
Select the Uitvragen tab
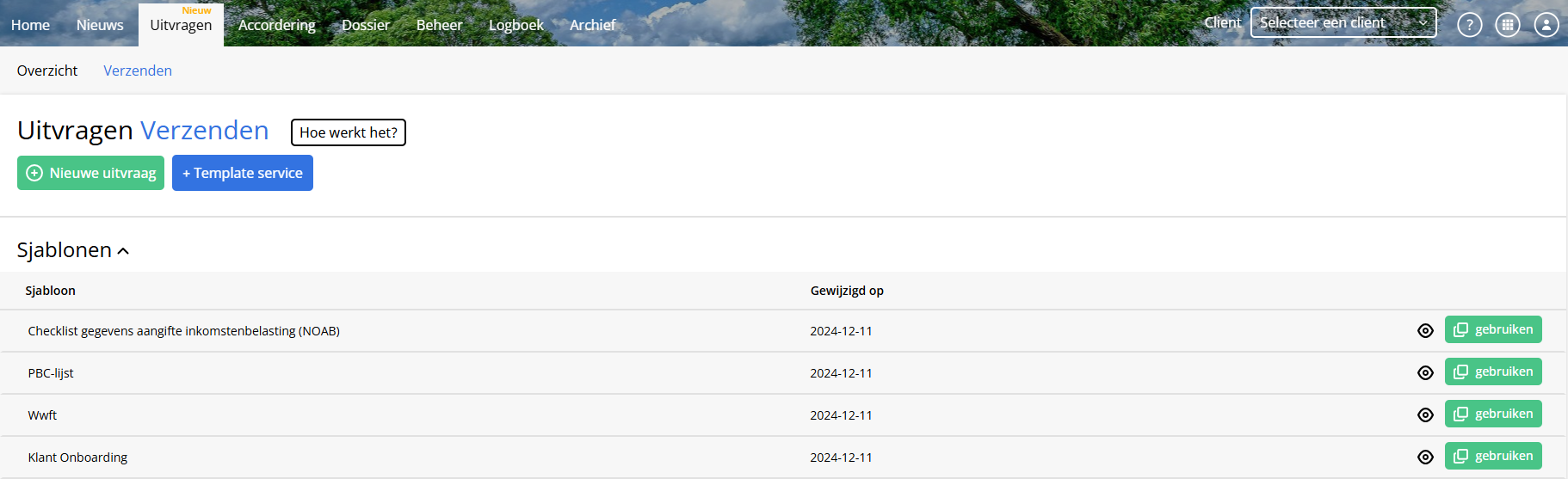181,25
